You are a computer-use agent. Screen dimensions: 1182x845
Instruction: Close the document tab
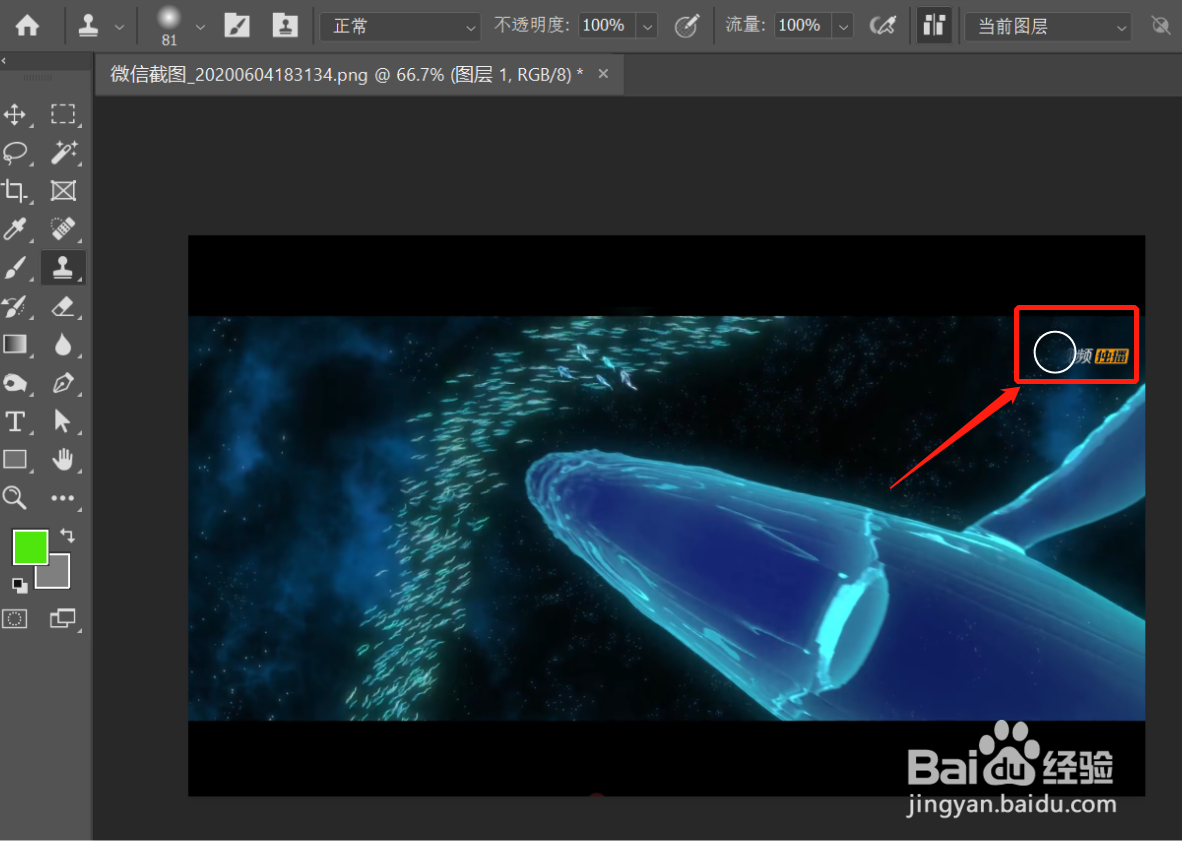(x=603, y=74)
